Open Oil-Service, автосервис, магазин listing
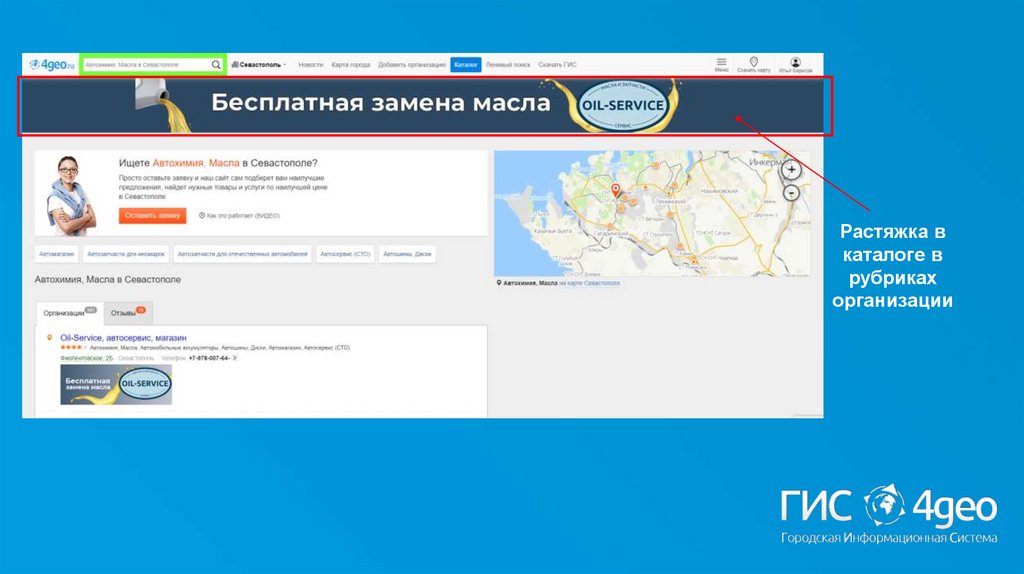This screenshot has height=574, width=1024. (123, 338)
